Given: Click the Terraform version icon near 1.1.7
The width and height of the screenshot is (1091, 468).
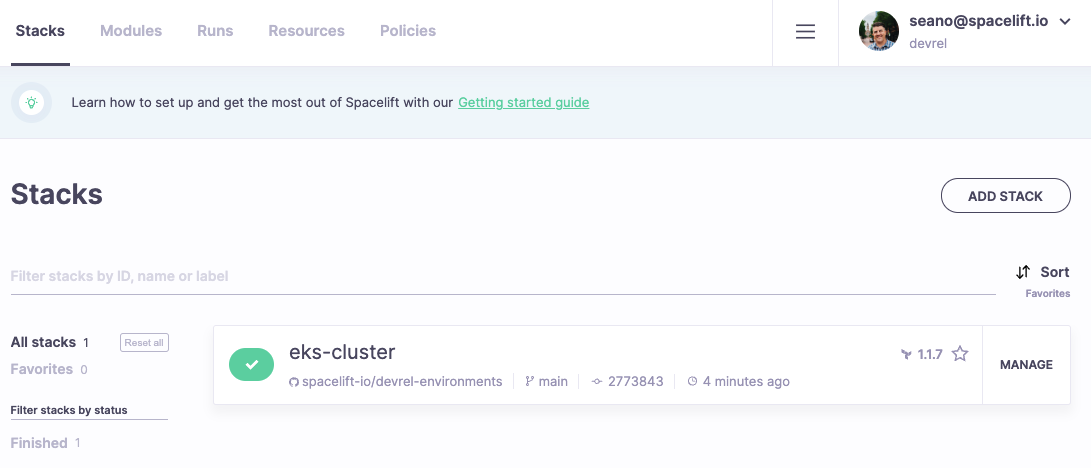Looking at the screenshot, I should click(906, 354).
